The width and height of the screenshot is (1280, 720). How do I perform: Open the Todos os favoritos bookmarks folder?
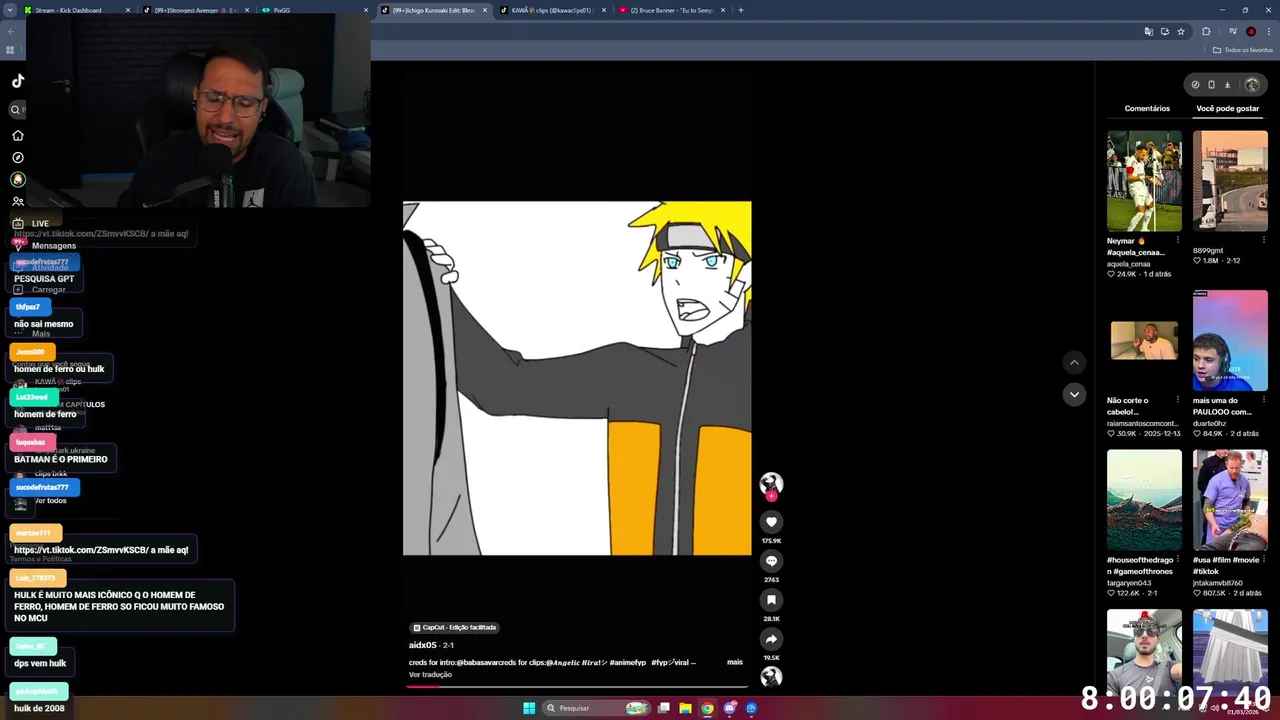[1243, 50]
